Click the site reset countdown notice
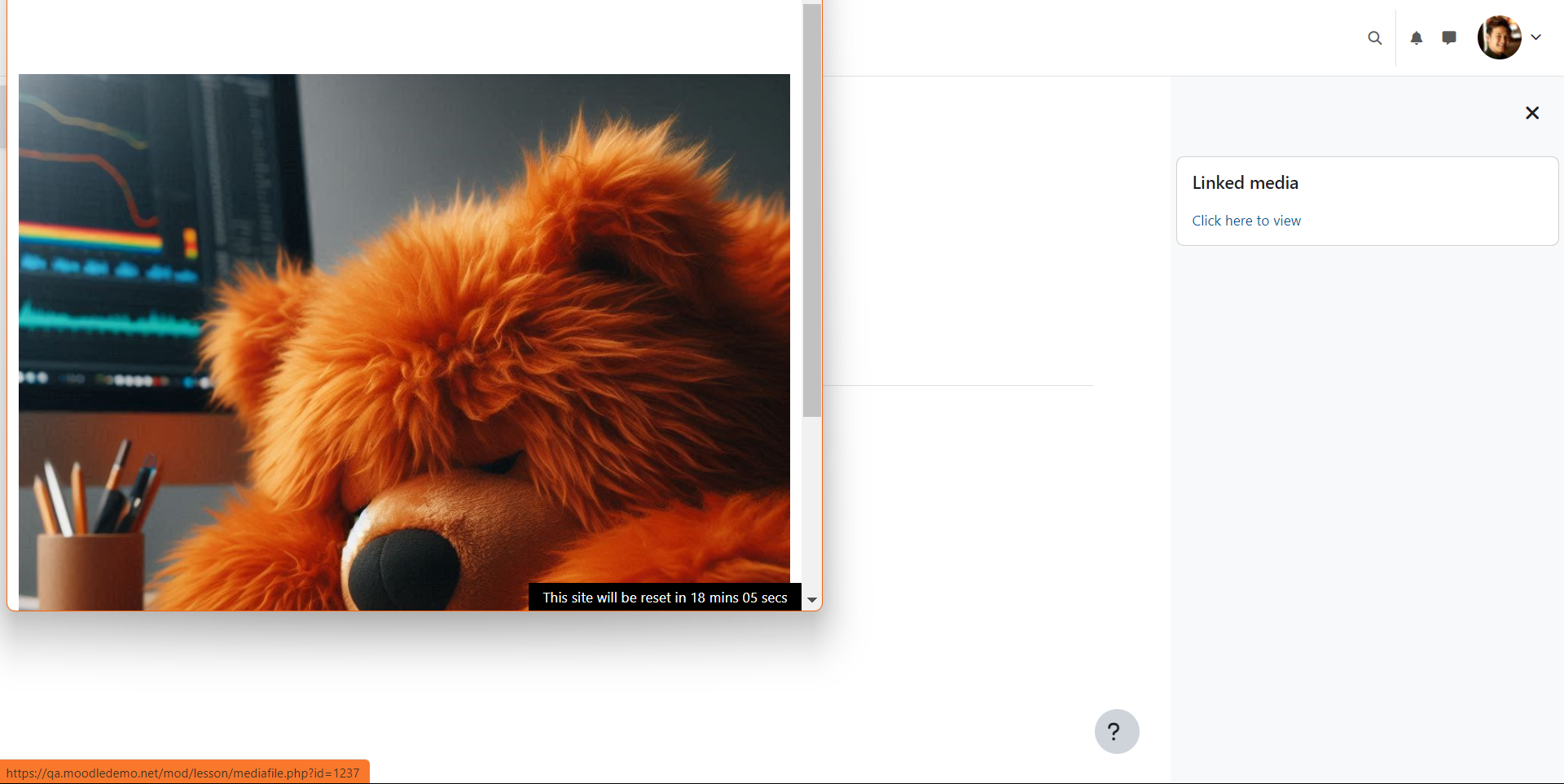The image size is (1564, 784). pyautogui.click(x=665, y=598)
